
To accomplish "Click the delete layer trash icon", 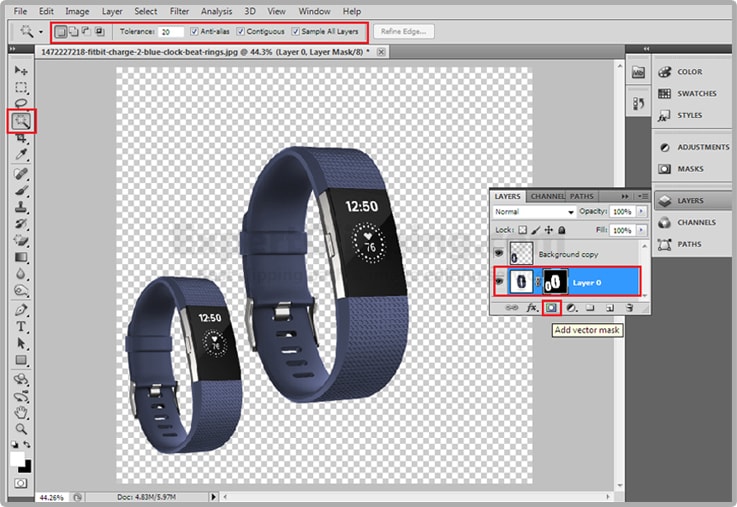I will click(x=630, y=308).
